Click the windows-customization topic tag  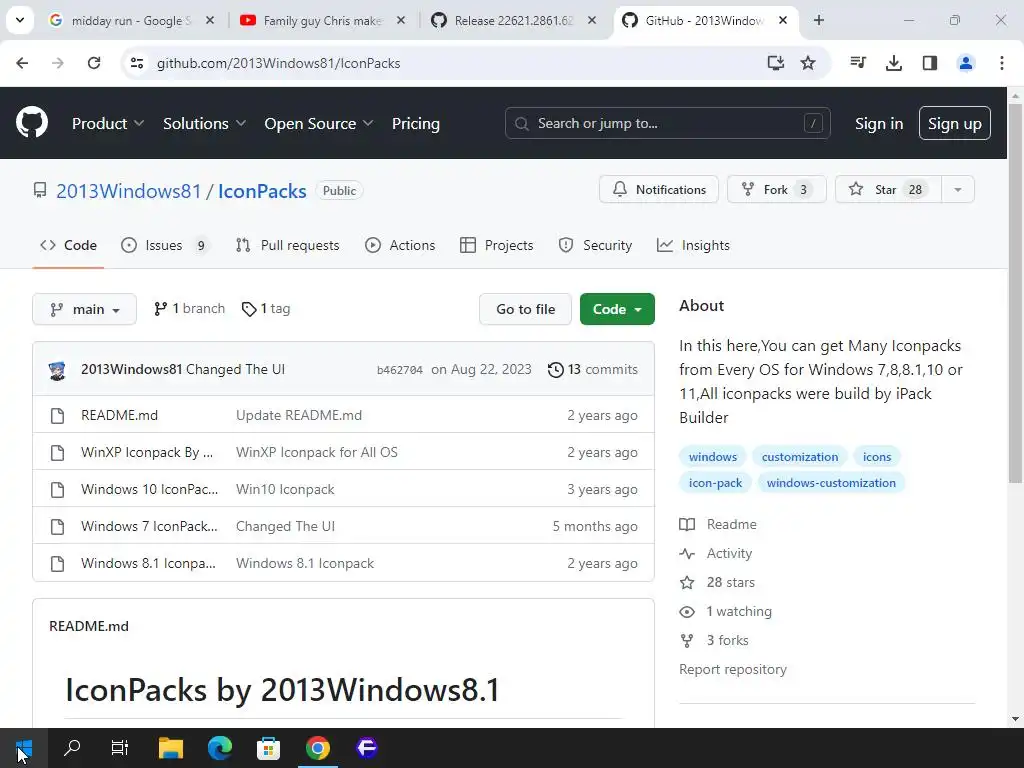(x=831, y=483)
